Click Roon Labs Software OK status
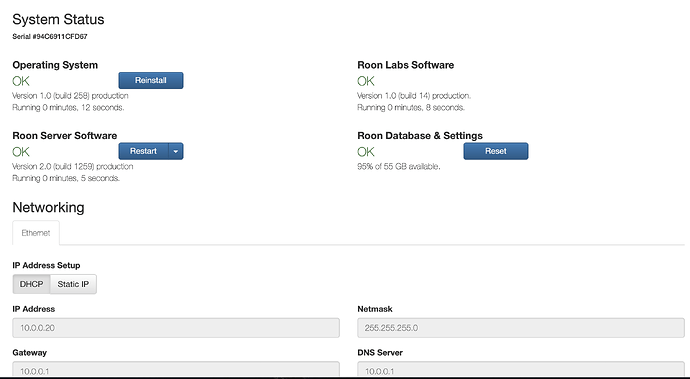The width and height of the screenshot is (690, 379). 366,81
